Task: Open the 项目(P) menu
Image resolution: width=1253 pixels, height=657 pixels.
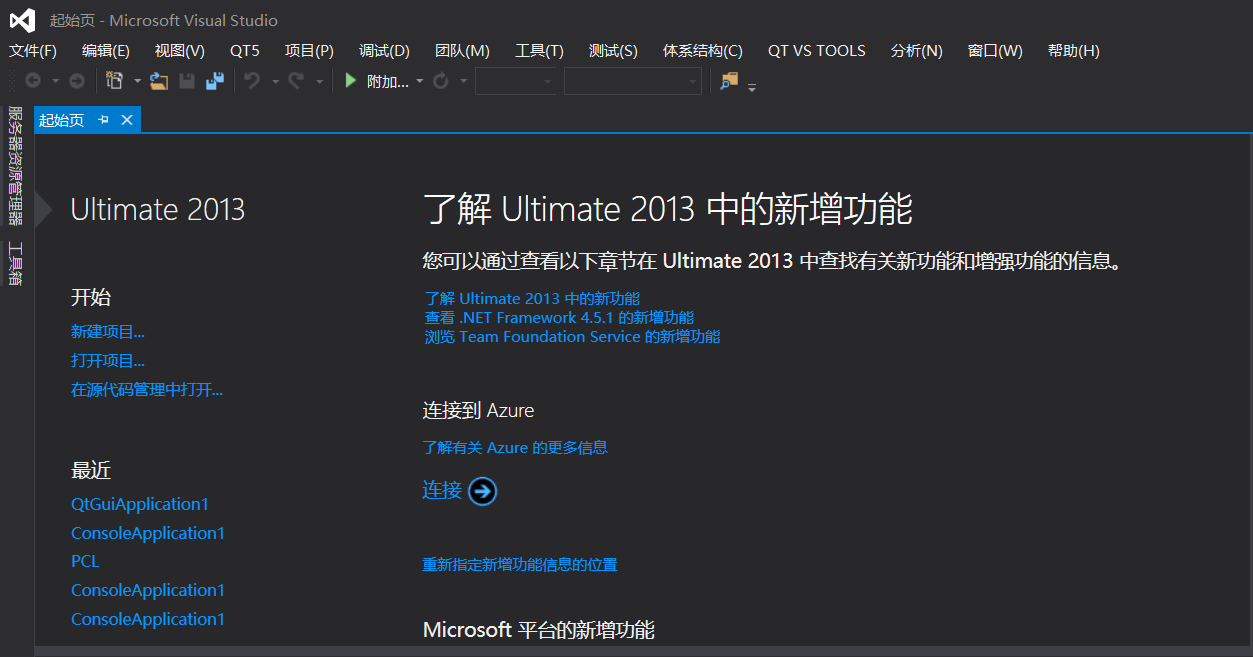Action: coord(310,51)
